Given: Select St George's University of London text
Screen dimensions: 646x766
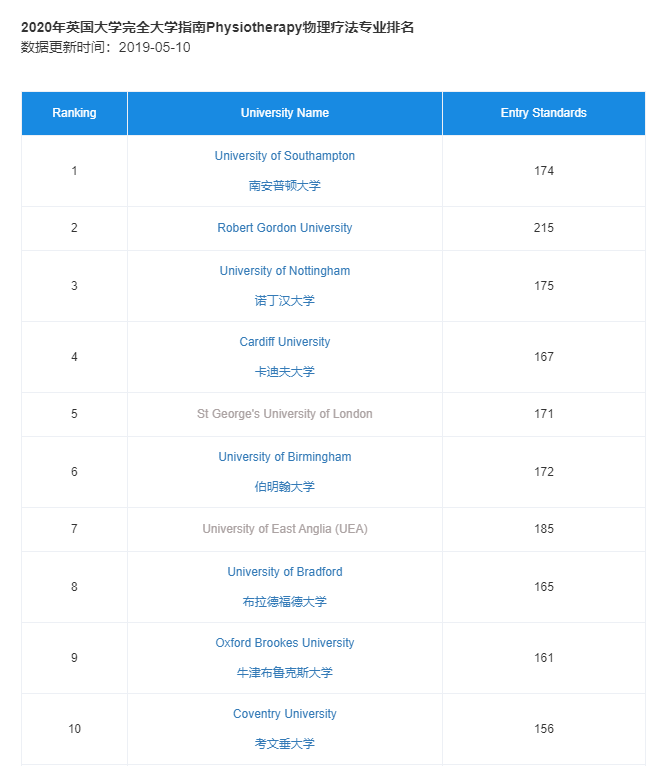Looking at the screenshot, I should pyautogui.click(x=284, y=414).
